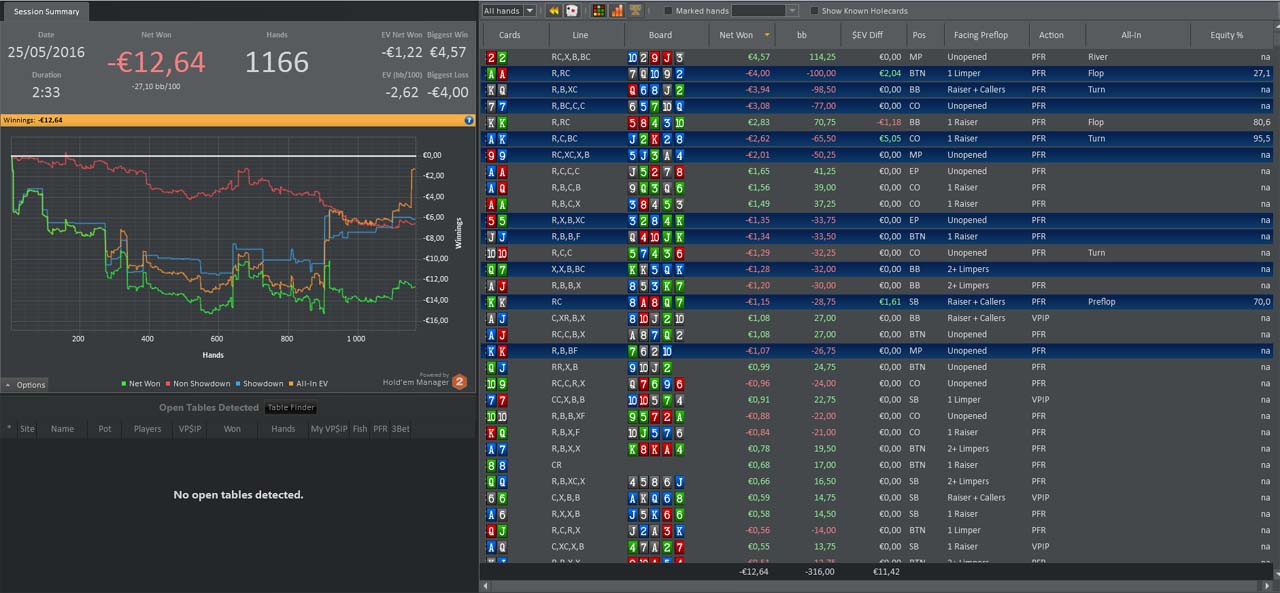
Task: Click the session date 25/05/2016
Action: coord(46,52)
